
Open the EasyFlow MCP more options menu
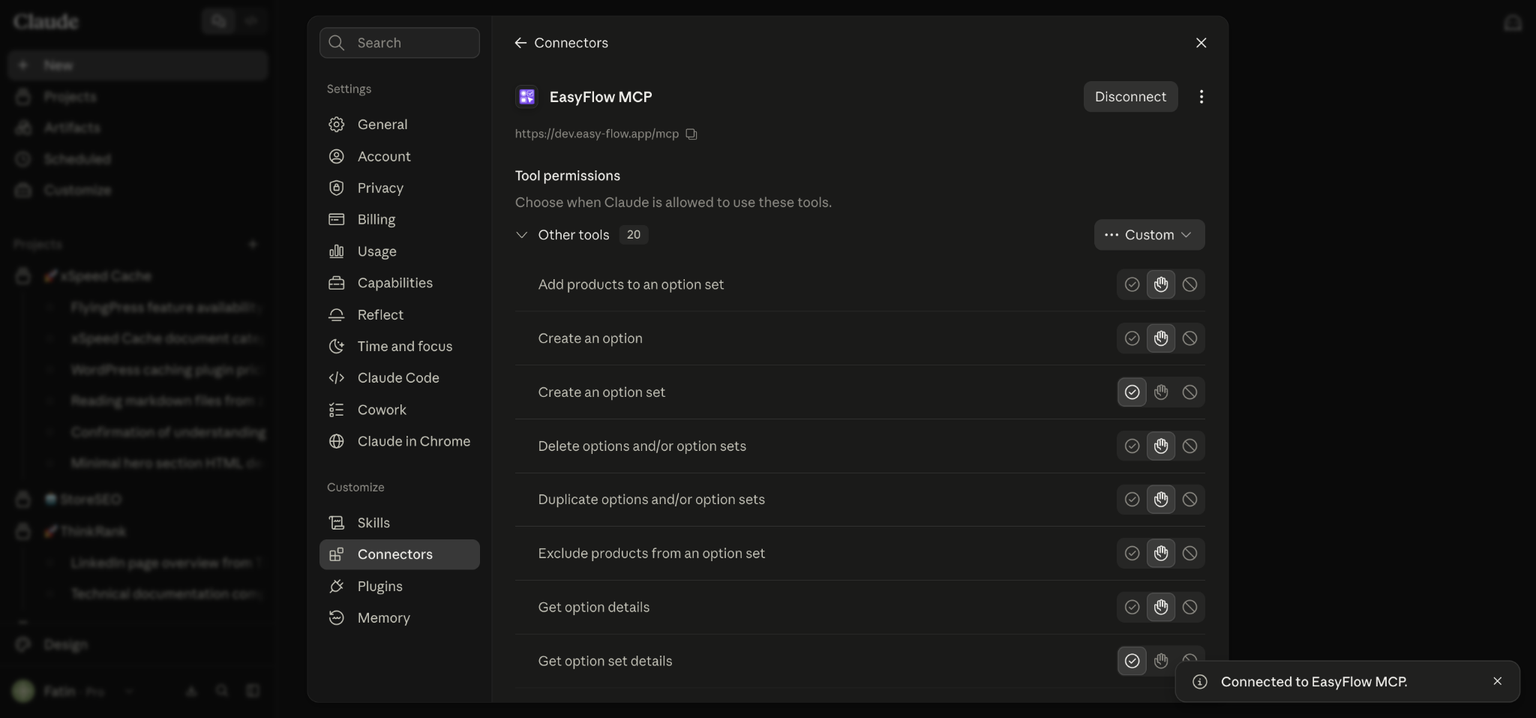(1201, 97)
